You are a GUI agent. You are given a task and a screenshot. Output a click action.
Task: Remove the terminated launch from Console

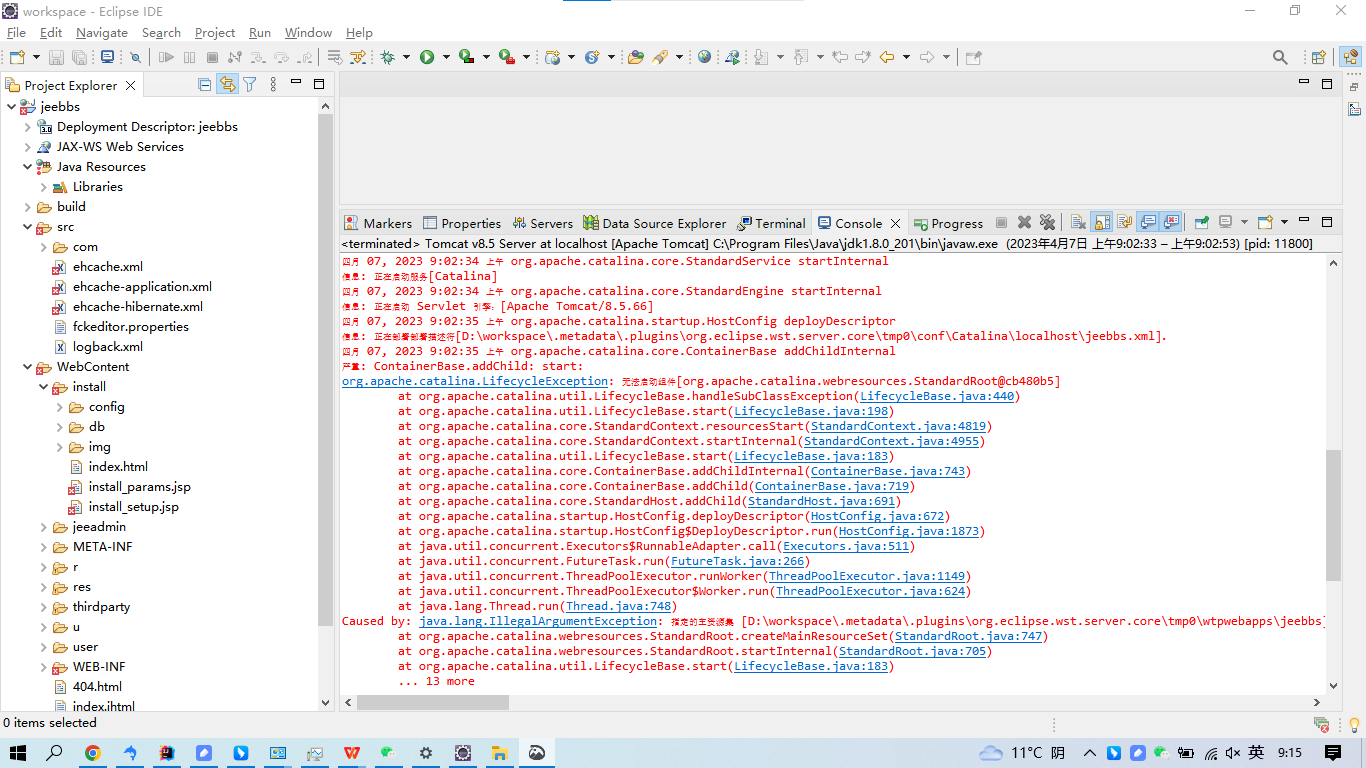click(1024, 223)
